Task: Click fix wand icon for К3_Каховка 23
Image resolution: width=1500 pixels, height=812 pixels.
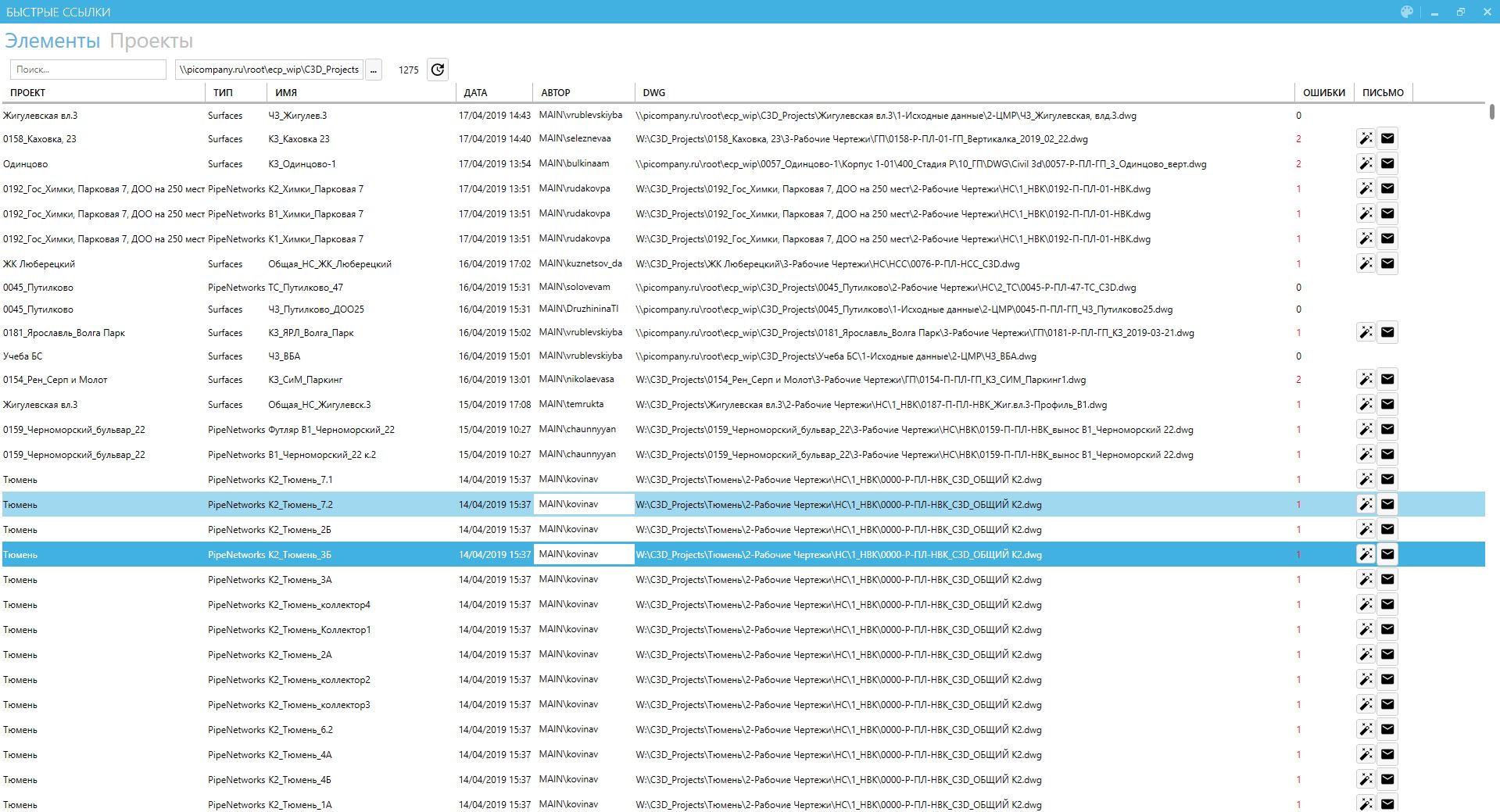Action: 1366,138
